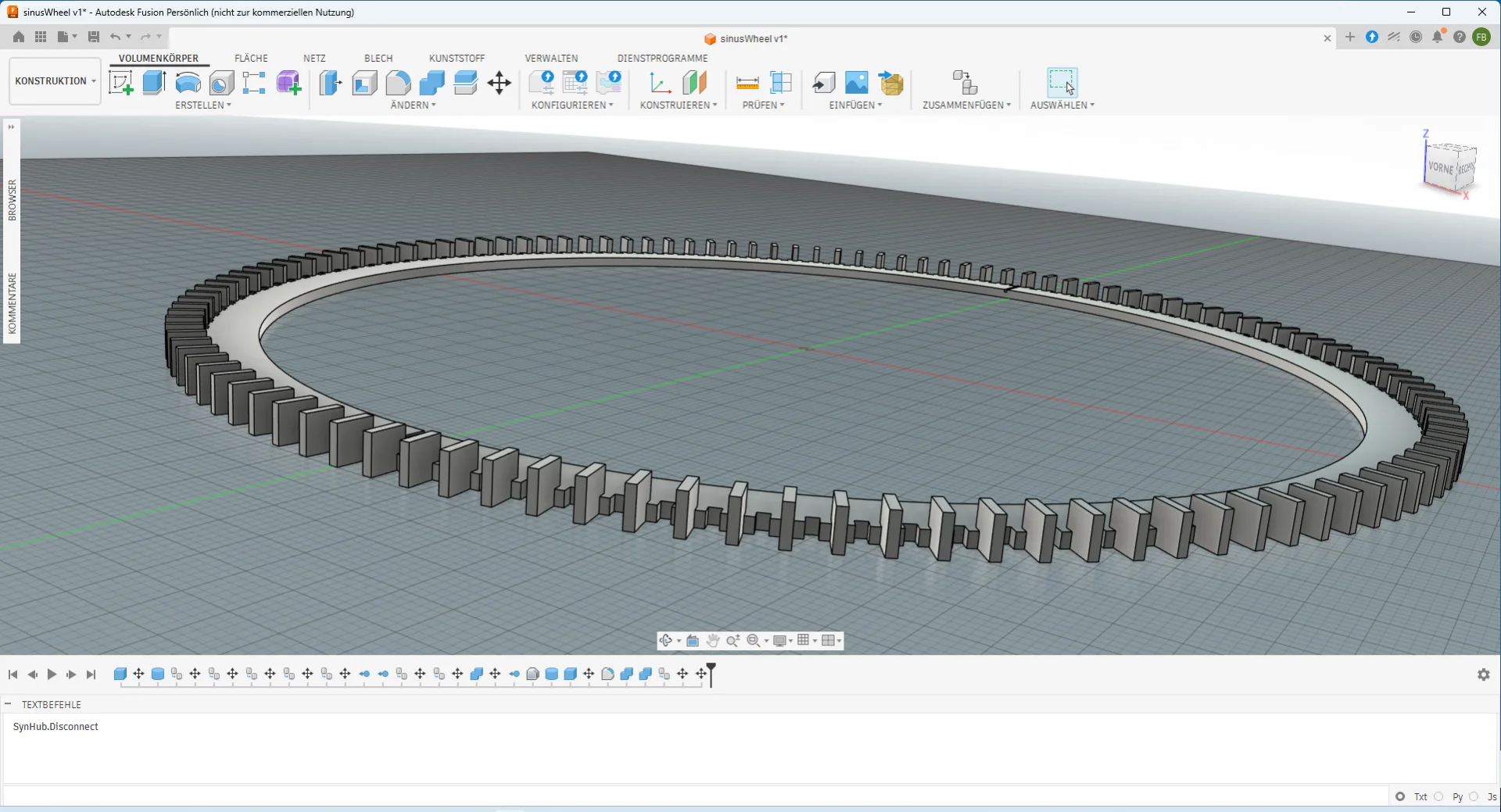Click the Home data panel icon

[19, 37]
